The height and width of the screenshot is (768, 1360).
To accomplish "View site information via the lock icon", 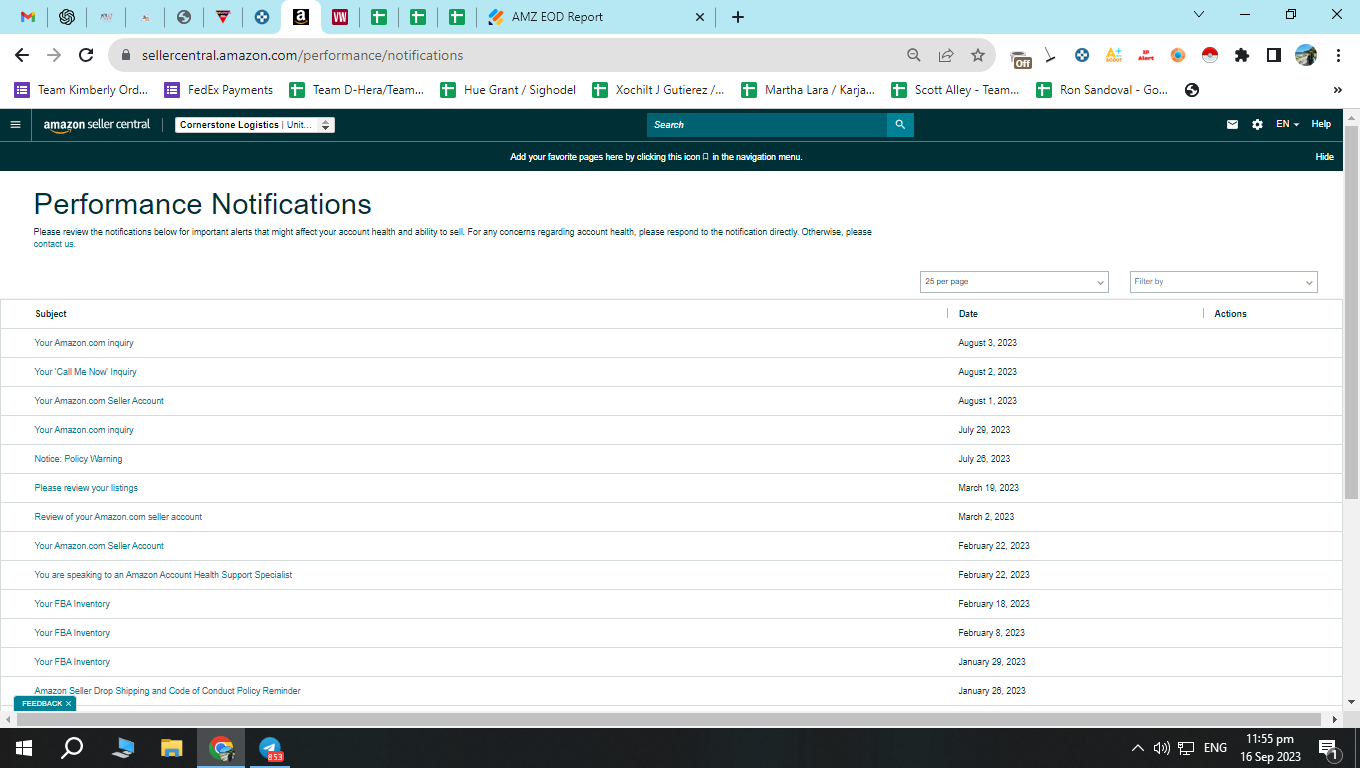I will (126, 56).
